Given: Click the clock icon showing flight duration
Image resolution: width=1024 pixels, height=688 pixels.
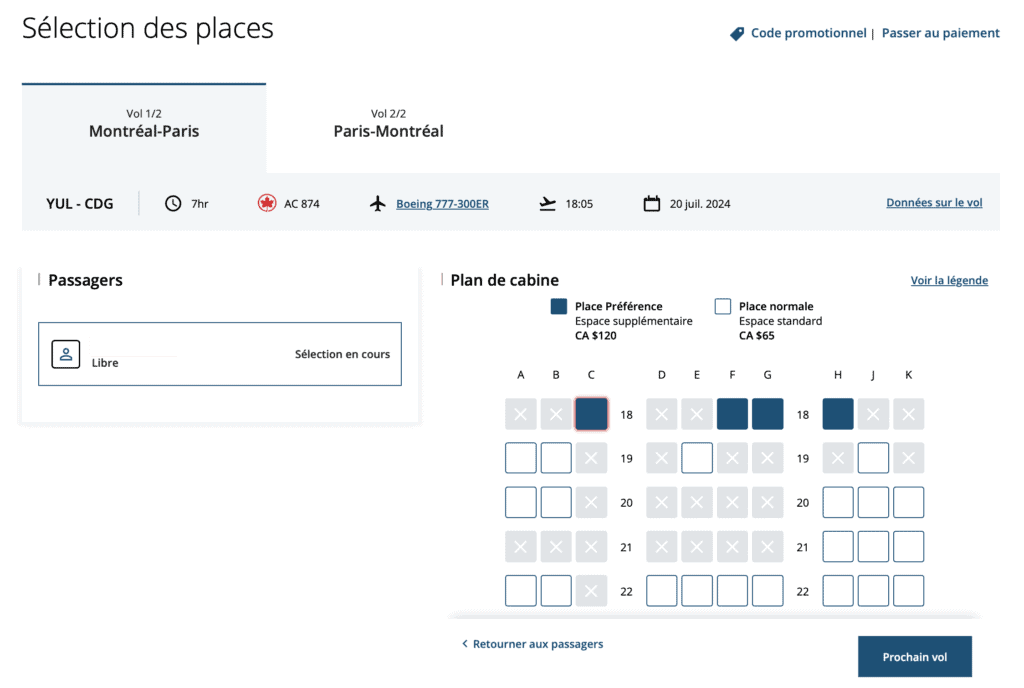Looking at the screenshot, I should point(172,202).
